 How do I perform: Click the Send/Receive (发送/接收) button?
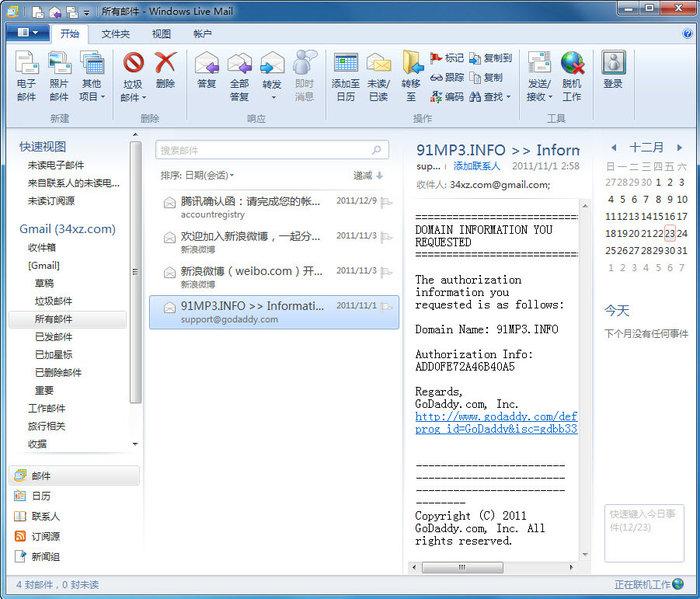pos(539,76)
